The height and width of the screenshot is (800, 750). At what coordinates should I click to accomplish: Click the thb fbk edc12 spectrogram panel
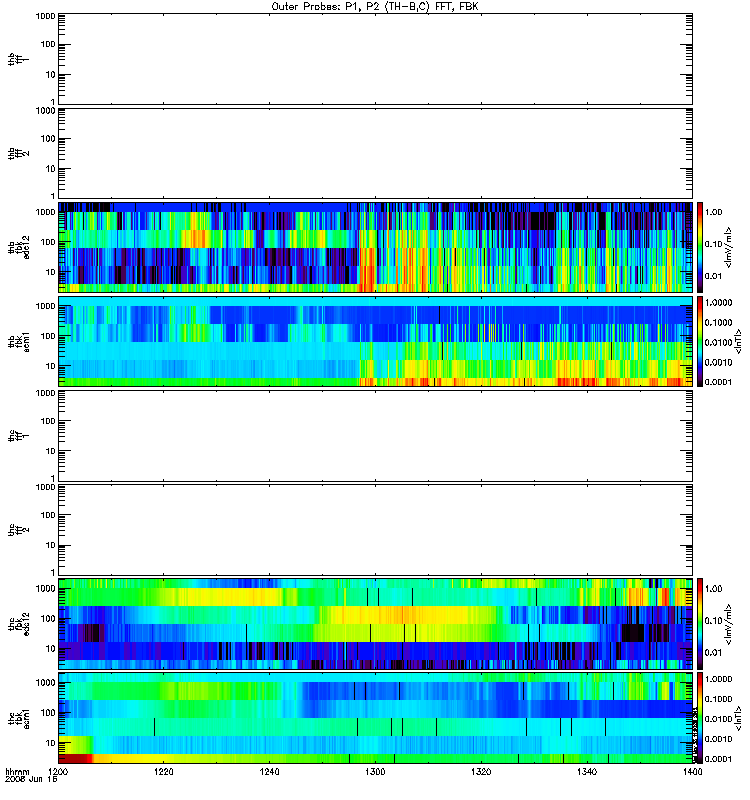coord(375,247)
